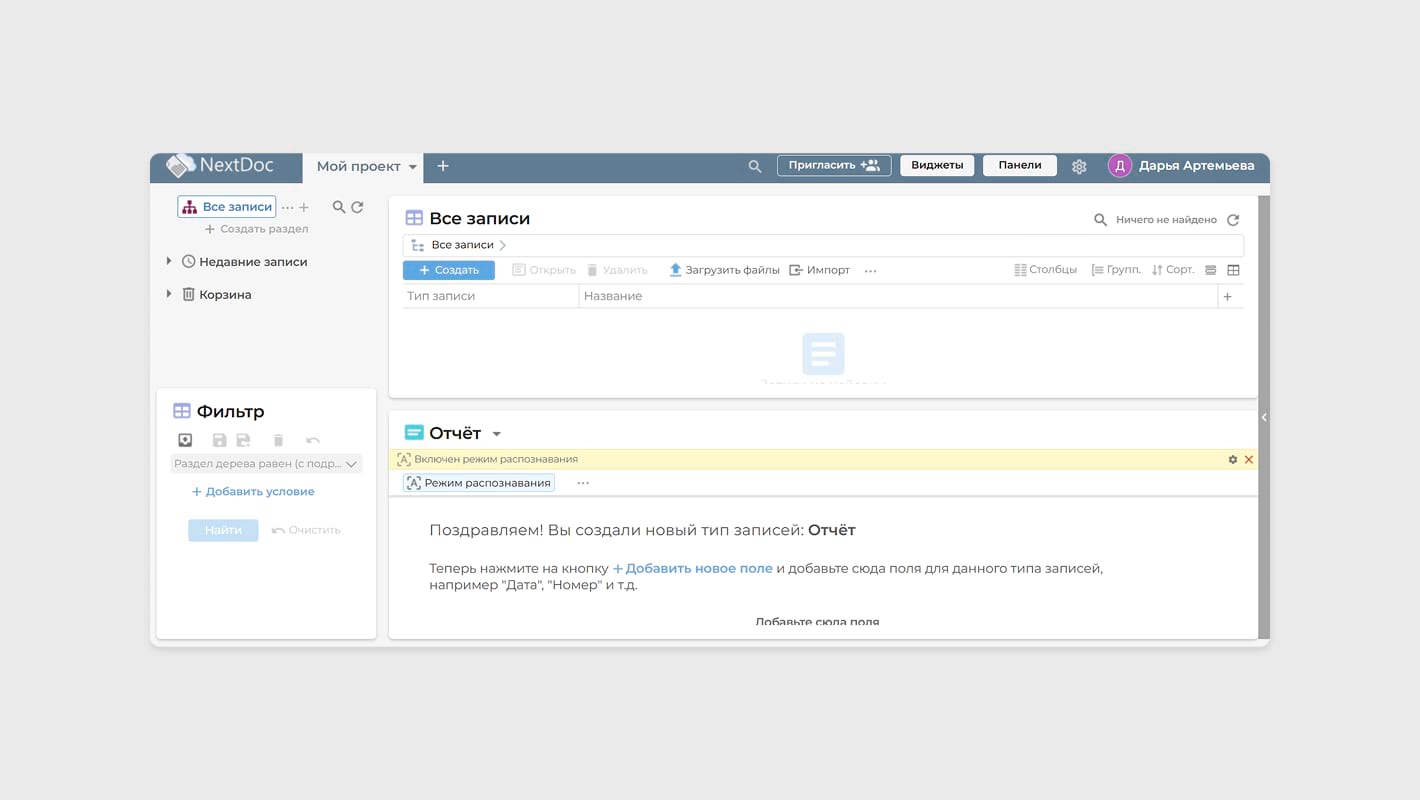Open recognition mode settings gear in yellow bar
Screen dimensions: 1420x800
click(1233, 460)
